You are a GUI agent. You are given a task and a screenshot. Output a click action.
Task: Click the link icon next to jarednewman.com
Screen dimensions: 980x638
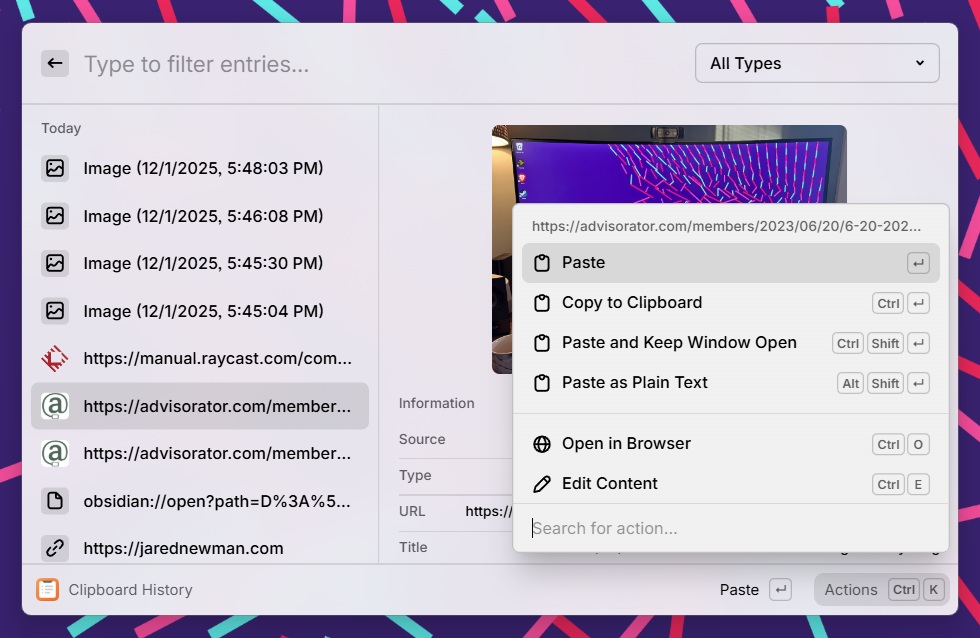pyautogui.click(x=55, y=548)
